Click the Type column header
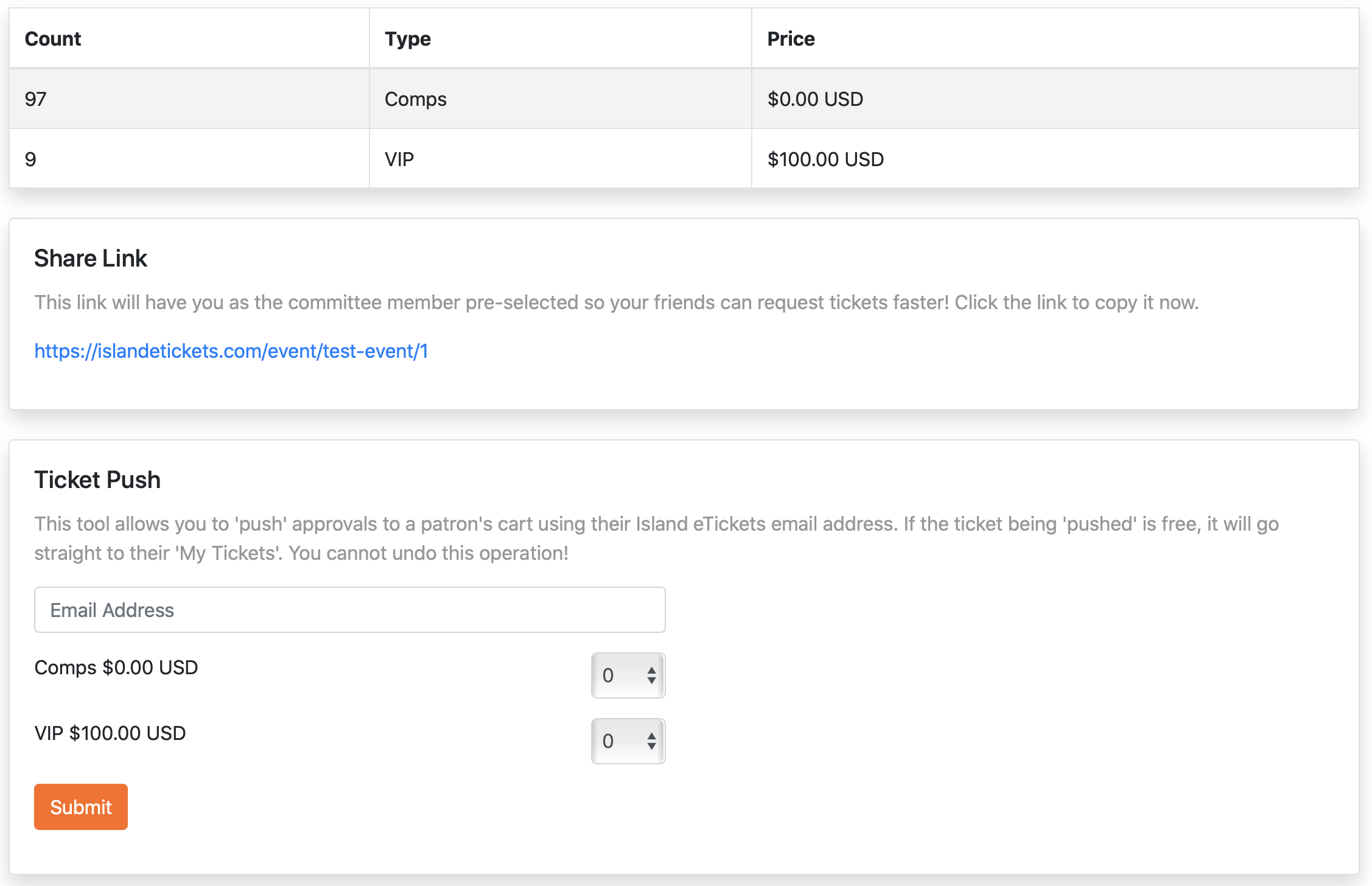This screenshot has height=886, width=1372. pos(408,39)
